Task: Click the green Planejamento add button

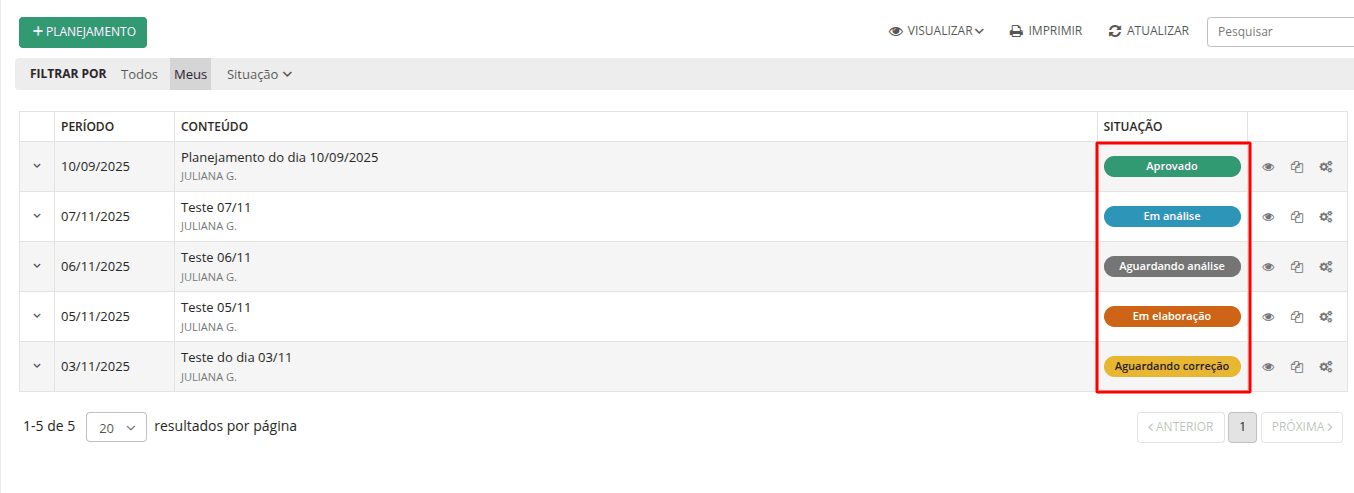Action: click(83, 32)
